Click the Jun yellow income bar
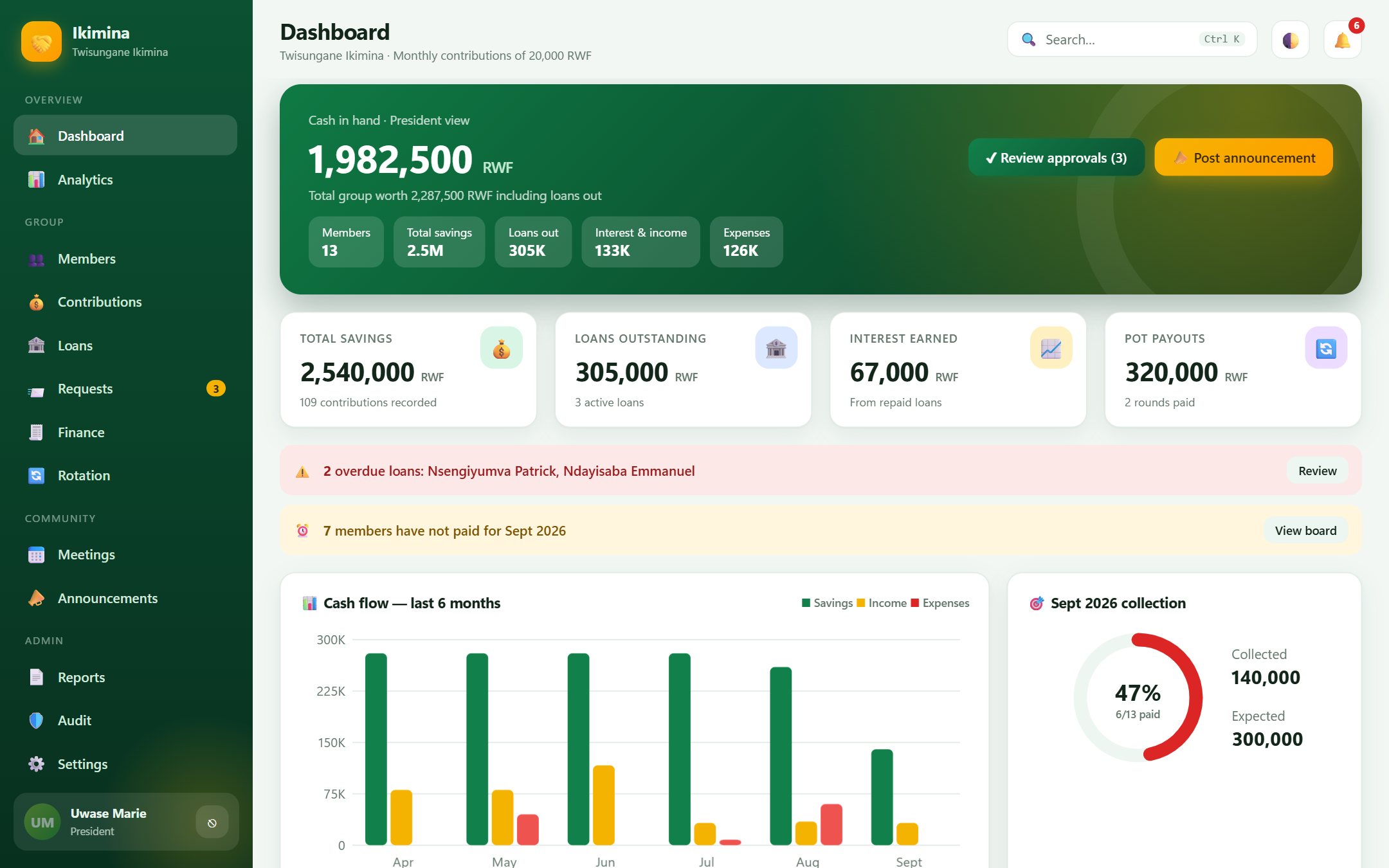The image size is (1389, 868). (x=604, y=805)
